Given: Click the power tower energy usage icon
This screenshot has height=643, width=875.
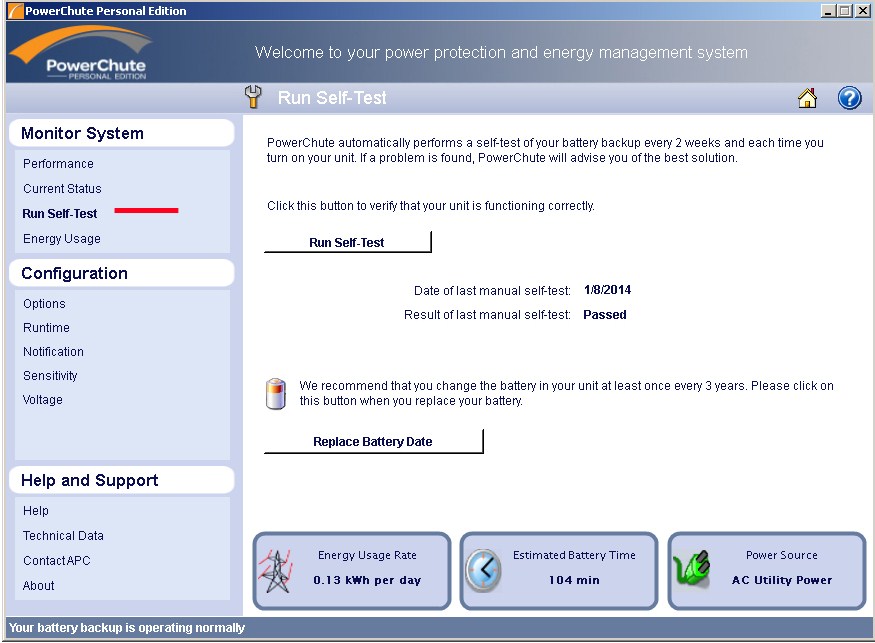Looking at the screenshot, I should click(x=275, y=571).
